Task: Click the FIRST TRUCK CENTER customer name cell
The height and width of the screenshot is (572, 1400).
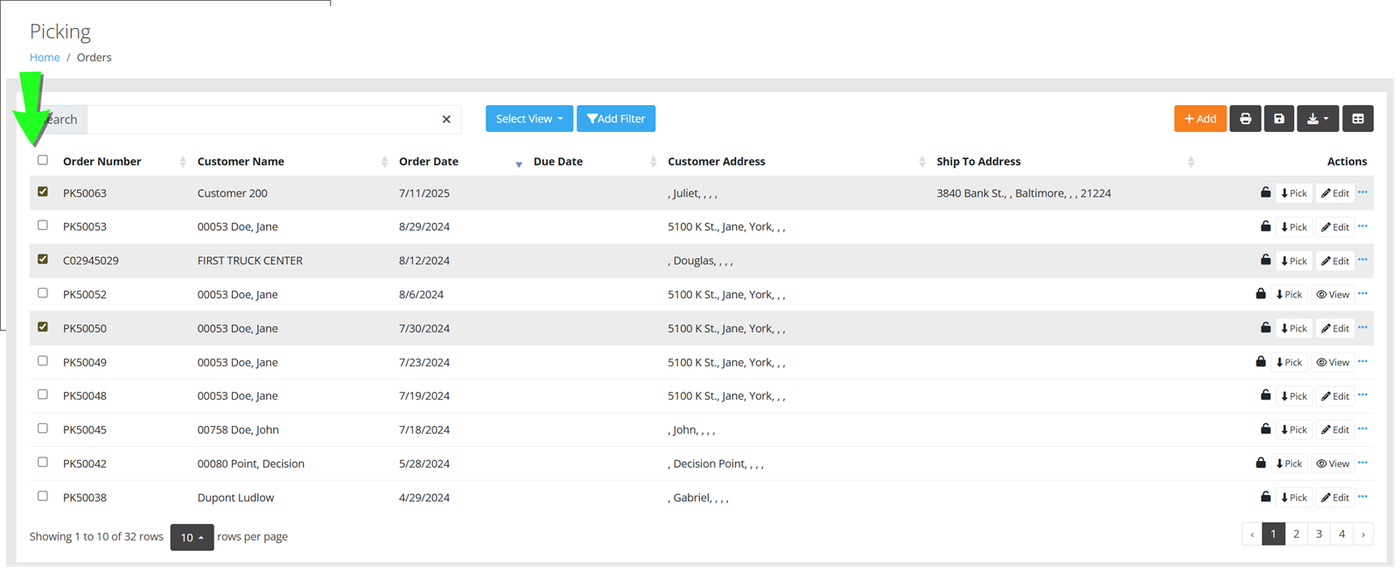Action: [x=250, y=261]
